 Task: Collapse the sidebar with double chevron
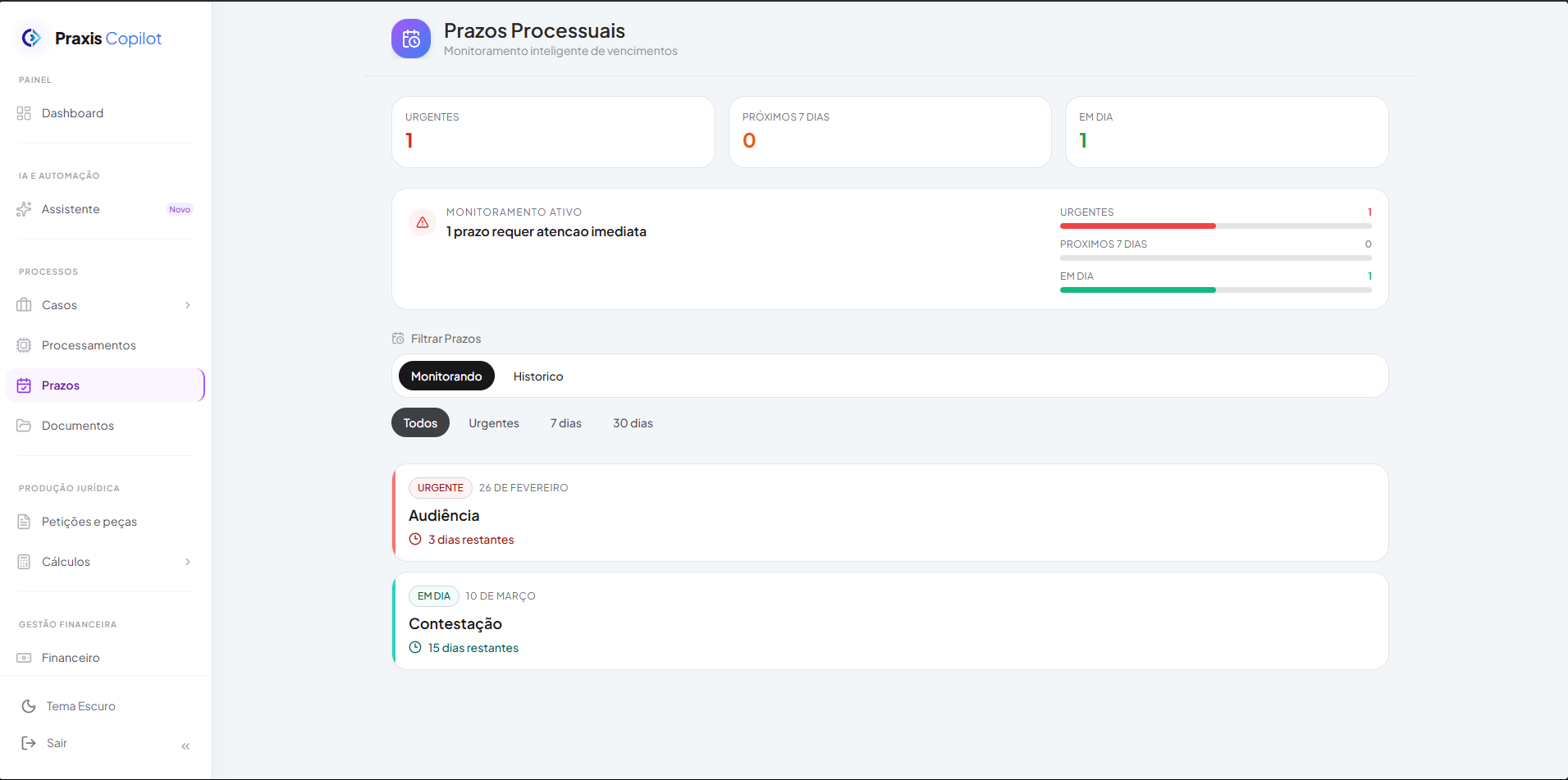tap(185, 746)
